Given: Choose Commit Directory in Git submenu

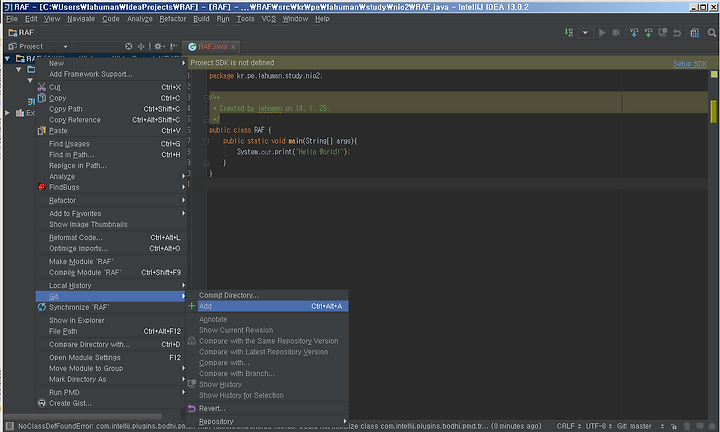Looking at the screenshot, I should coord(267,295).
